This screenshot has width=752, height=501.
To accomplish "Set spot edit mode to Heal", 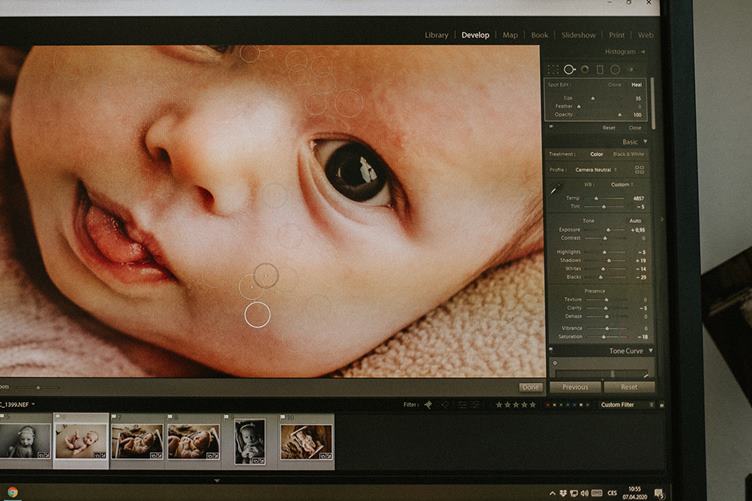I will [x=636, y=85].
